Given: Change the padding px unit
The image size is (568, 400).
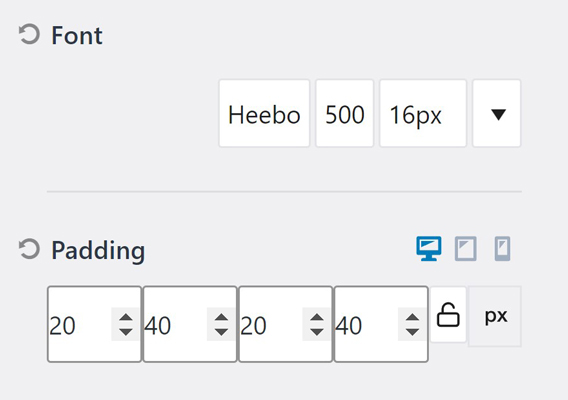Looking at the screenshot, I should [495, 316].
